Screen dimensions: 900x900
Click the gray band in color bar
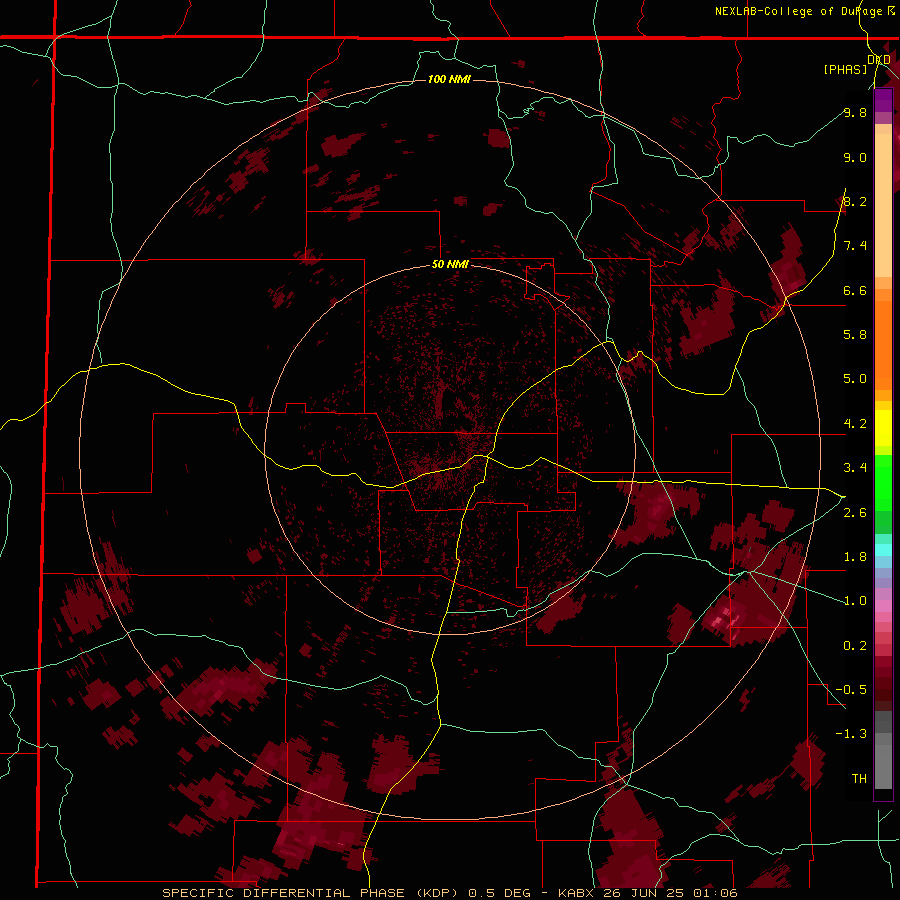883,751
